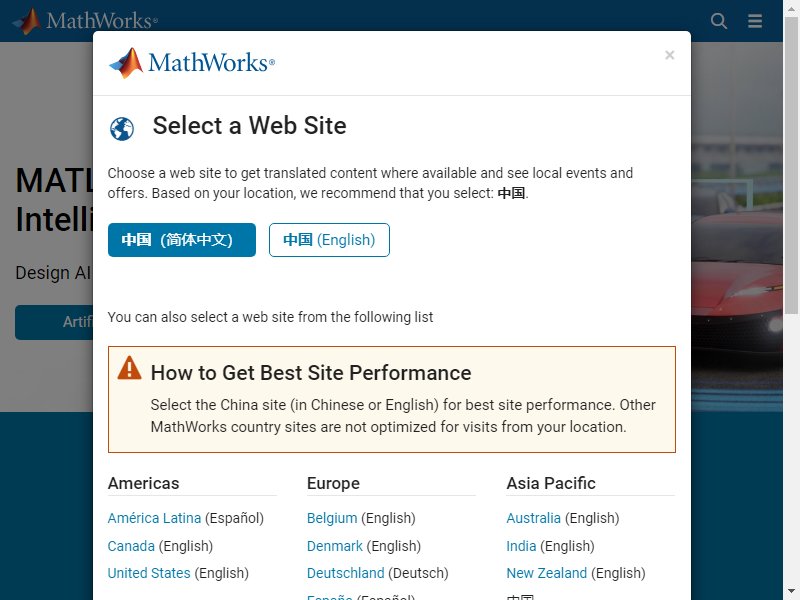The image size is (800, 600).
Task: Click the search magnifier icon in header
Action: 718,21
